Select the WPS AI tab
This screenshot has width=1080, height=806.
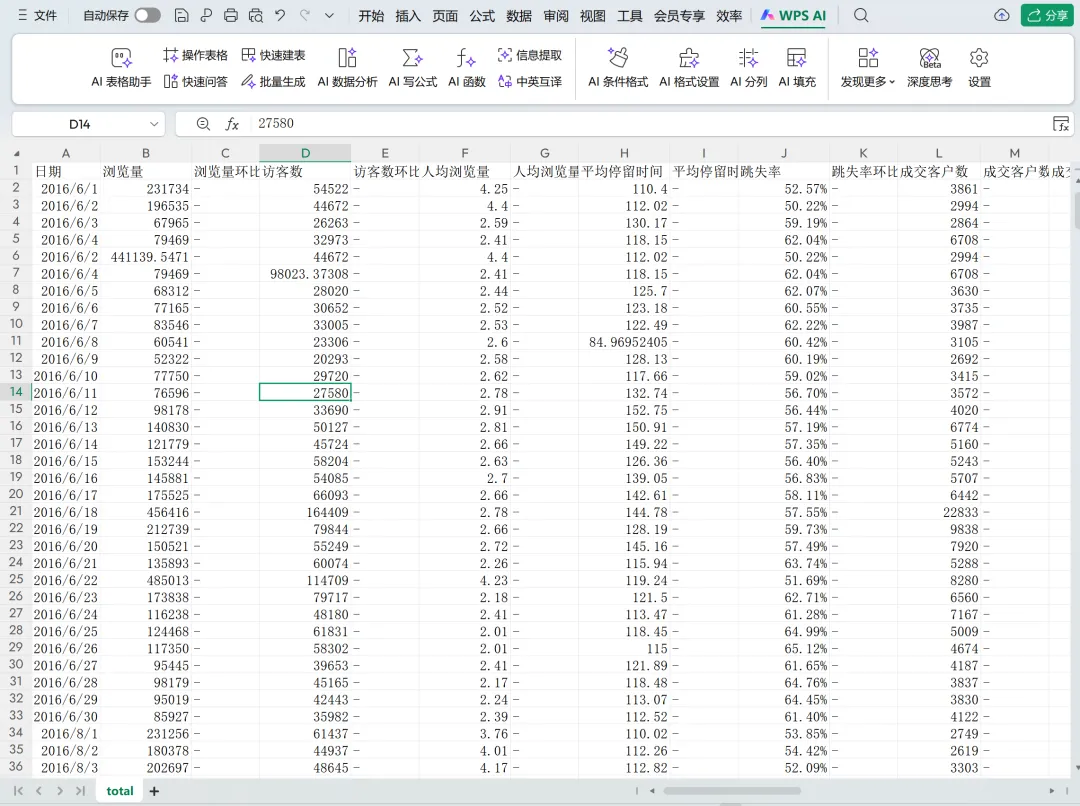pos(793,15)
